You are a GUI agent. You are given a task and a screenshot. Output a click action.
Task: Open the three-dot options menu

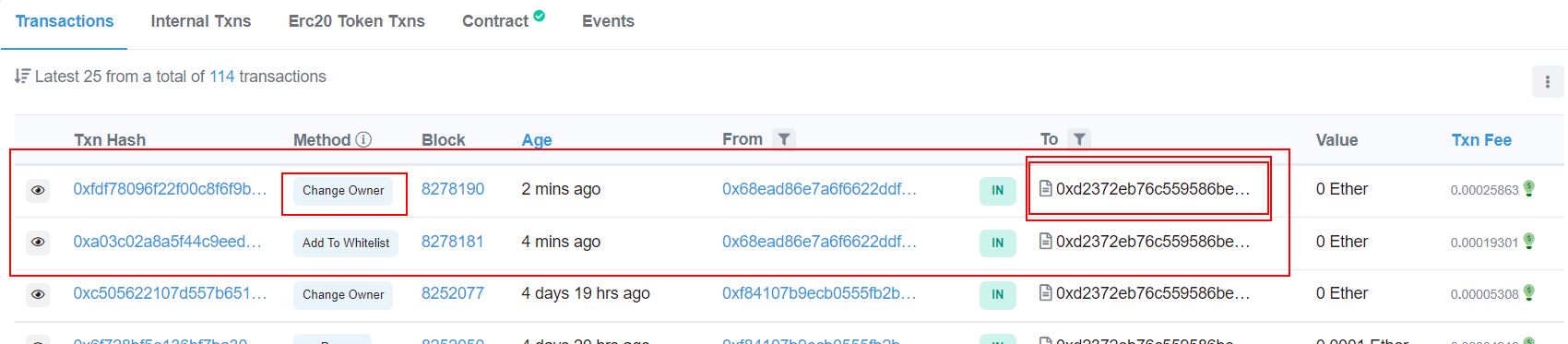[1548, 82]
